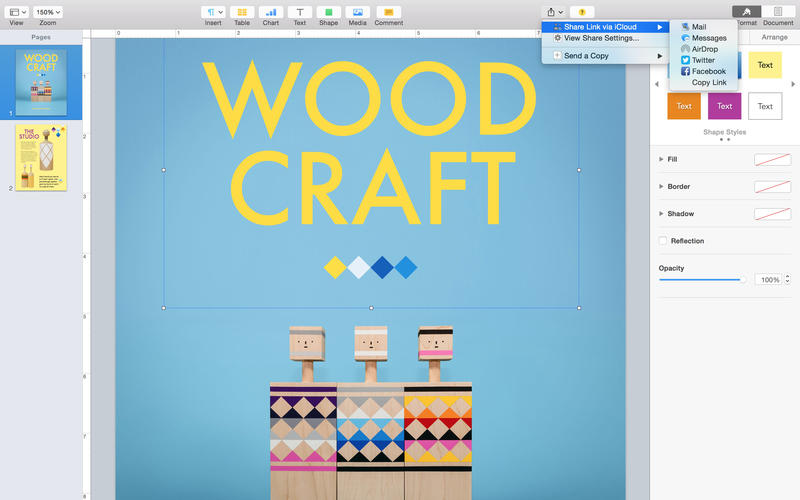Image resolution: width=800 pixels, height=500 pixels.
Task: Select View Share Settings menu item
Action: coord(600,38)
